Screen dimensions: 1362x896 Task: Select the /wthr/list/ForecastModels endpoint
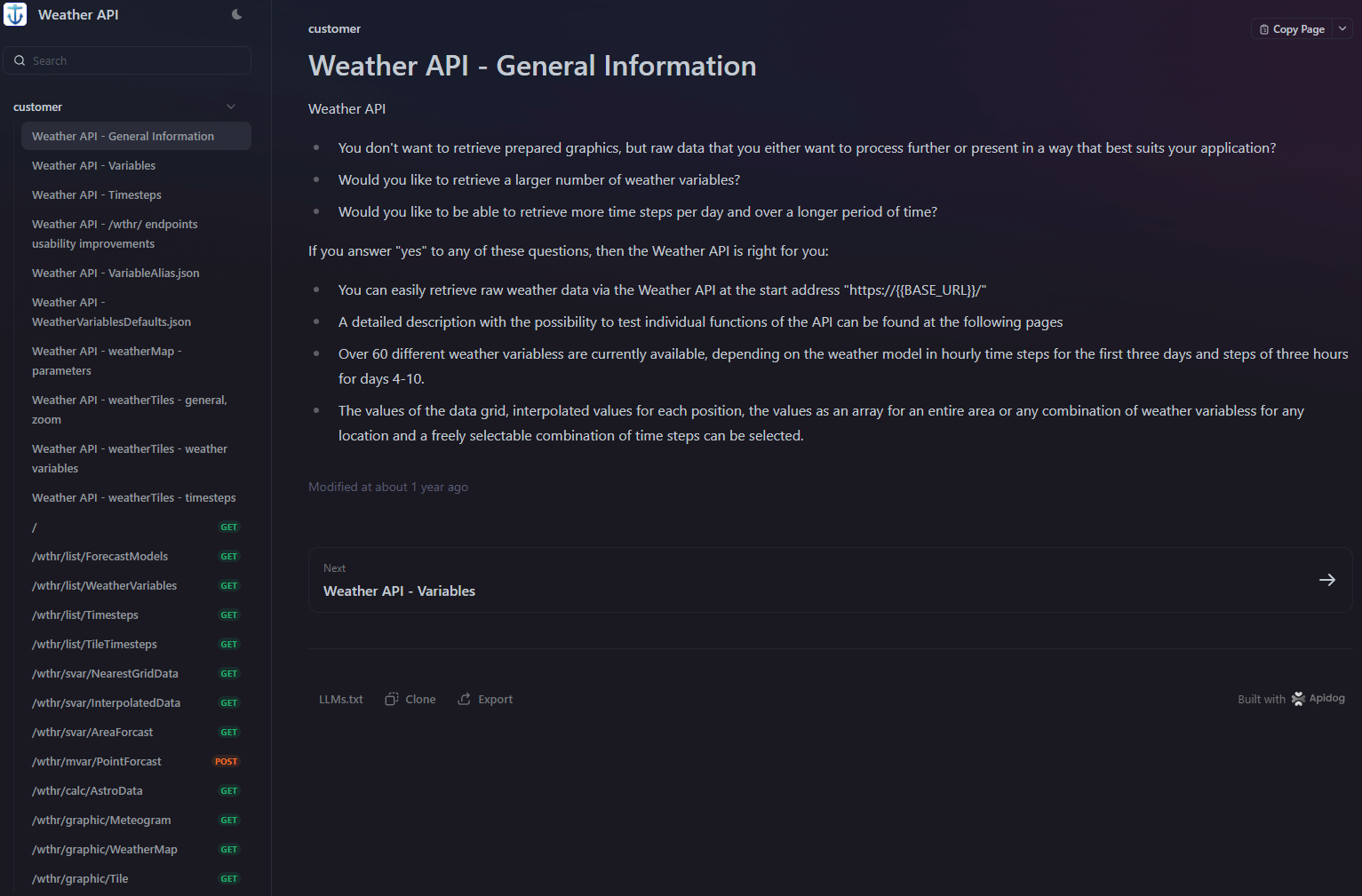(100, 556)
